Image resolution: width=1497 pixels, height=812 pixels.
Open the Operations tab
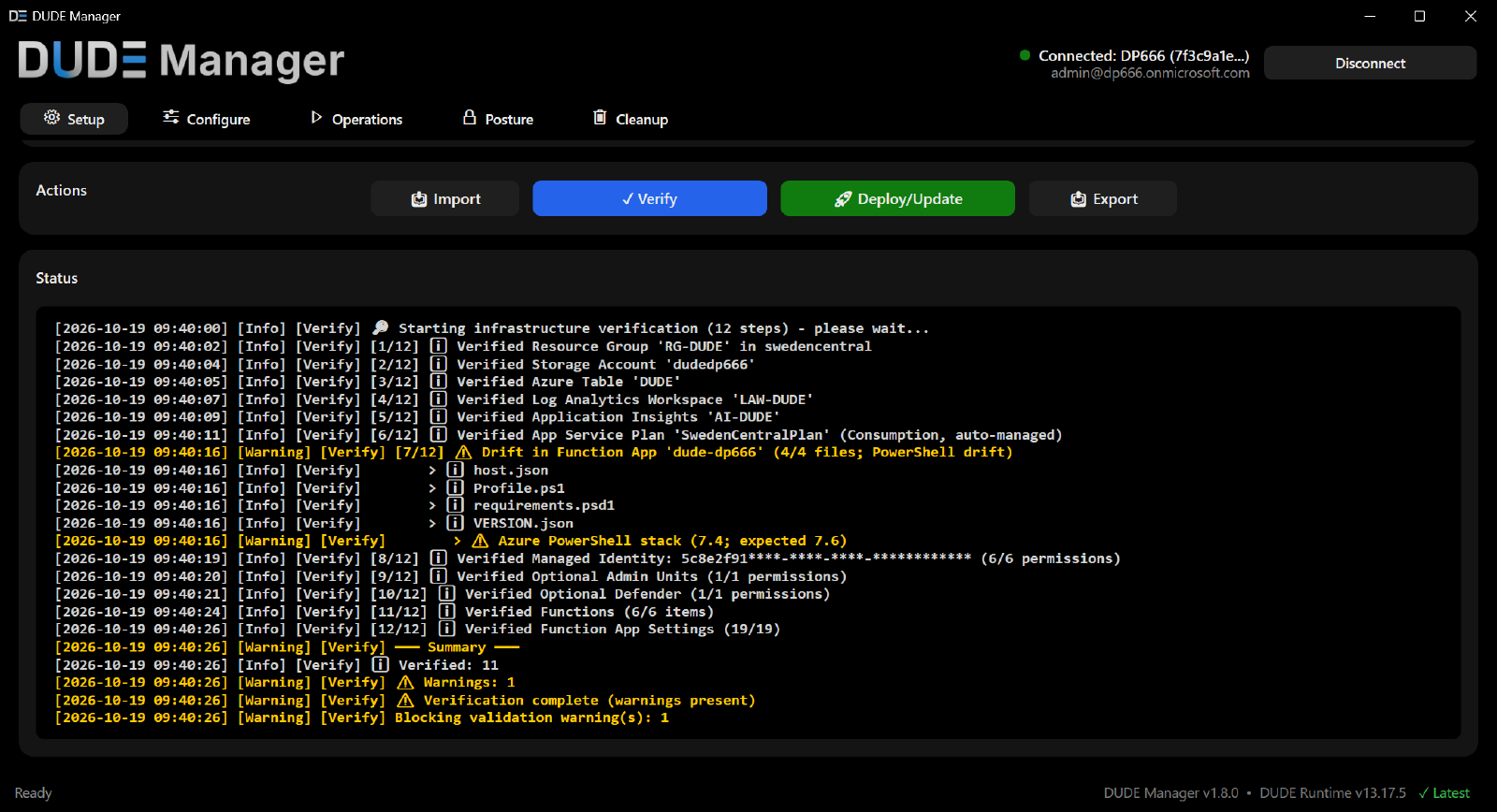coord(356,119)
